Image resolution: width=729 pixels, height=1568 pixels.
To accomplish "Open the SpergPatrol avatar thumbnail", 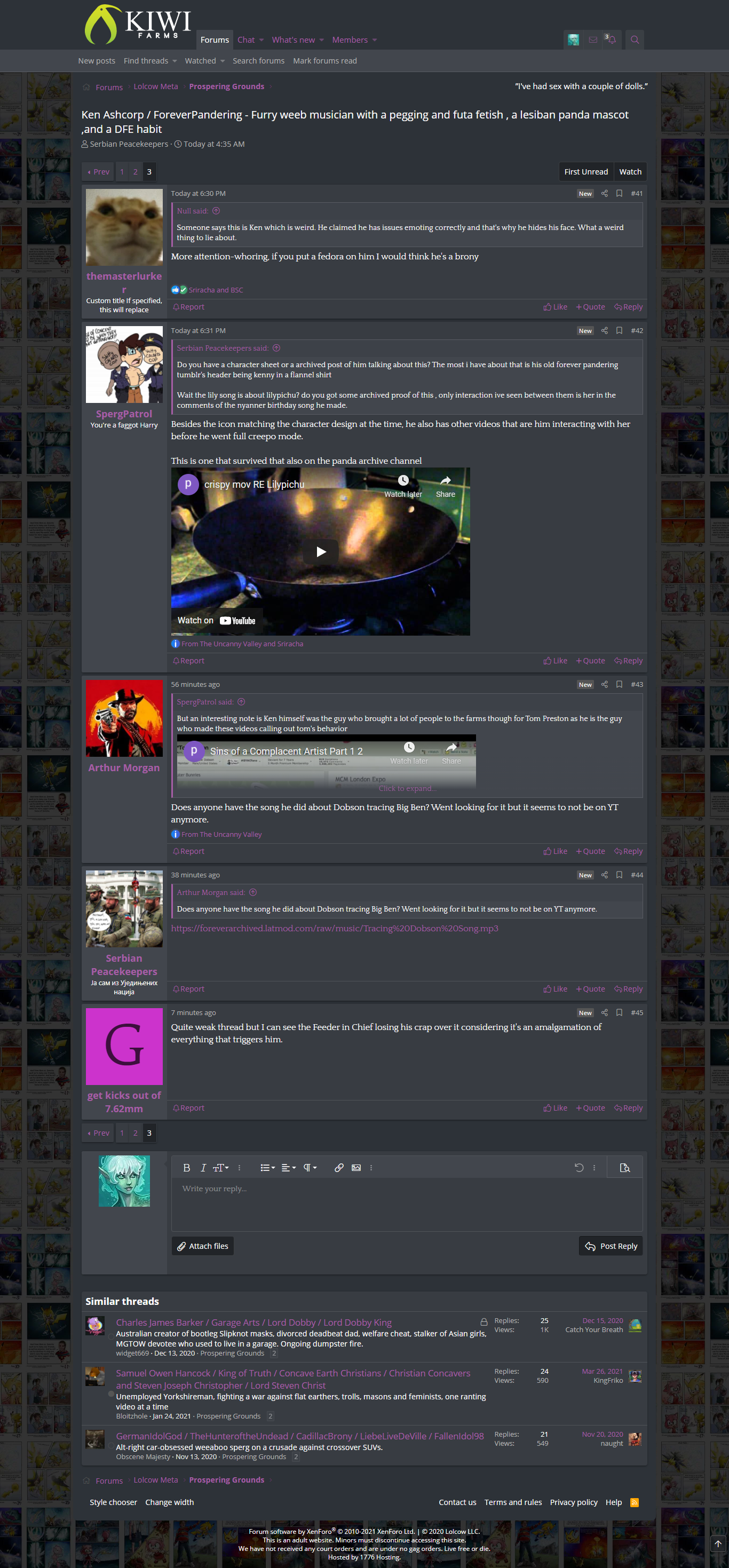I will coord(124,365).
